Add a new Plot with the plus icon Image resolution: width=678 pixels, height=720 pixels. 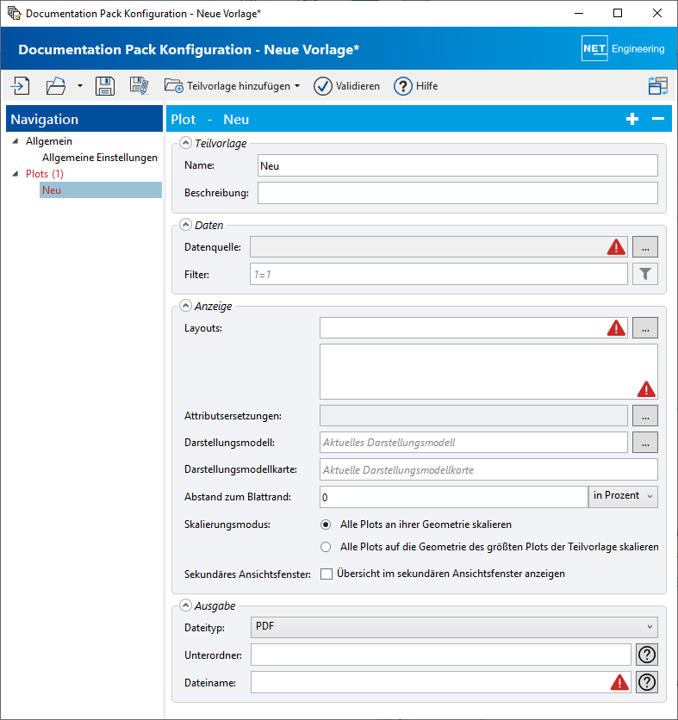pos(632,119)
